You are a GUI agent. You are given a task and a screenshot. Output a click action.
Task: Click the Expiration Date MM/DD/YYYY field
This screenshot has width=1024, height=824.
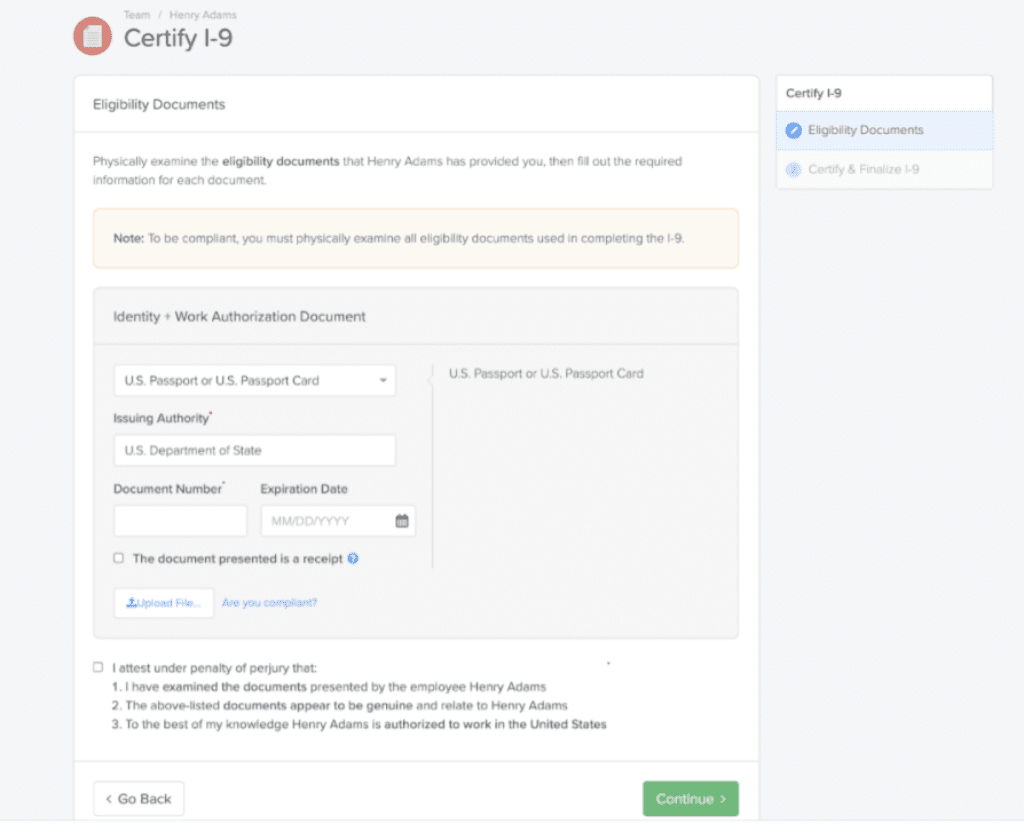[338, 521]
